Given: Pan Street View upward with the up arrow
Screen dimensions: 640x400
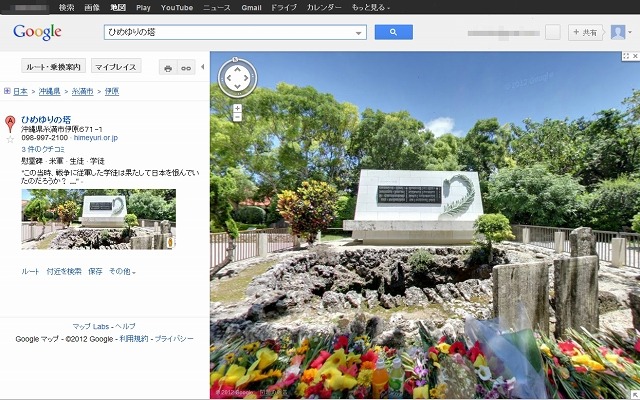Looking at the screenshot, I should 238,69.
